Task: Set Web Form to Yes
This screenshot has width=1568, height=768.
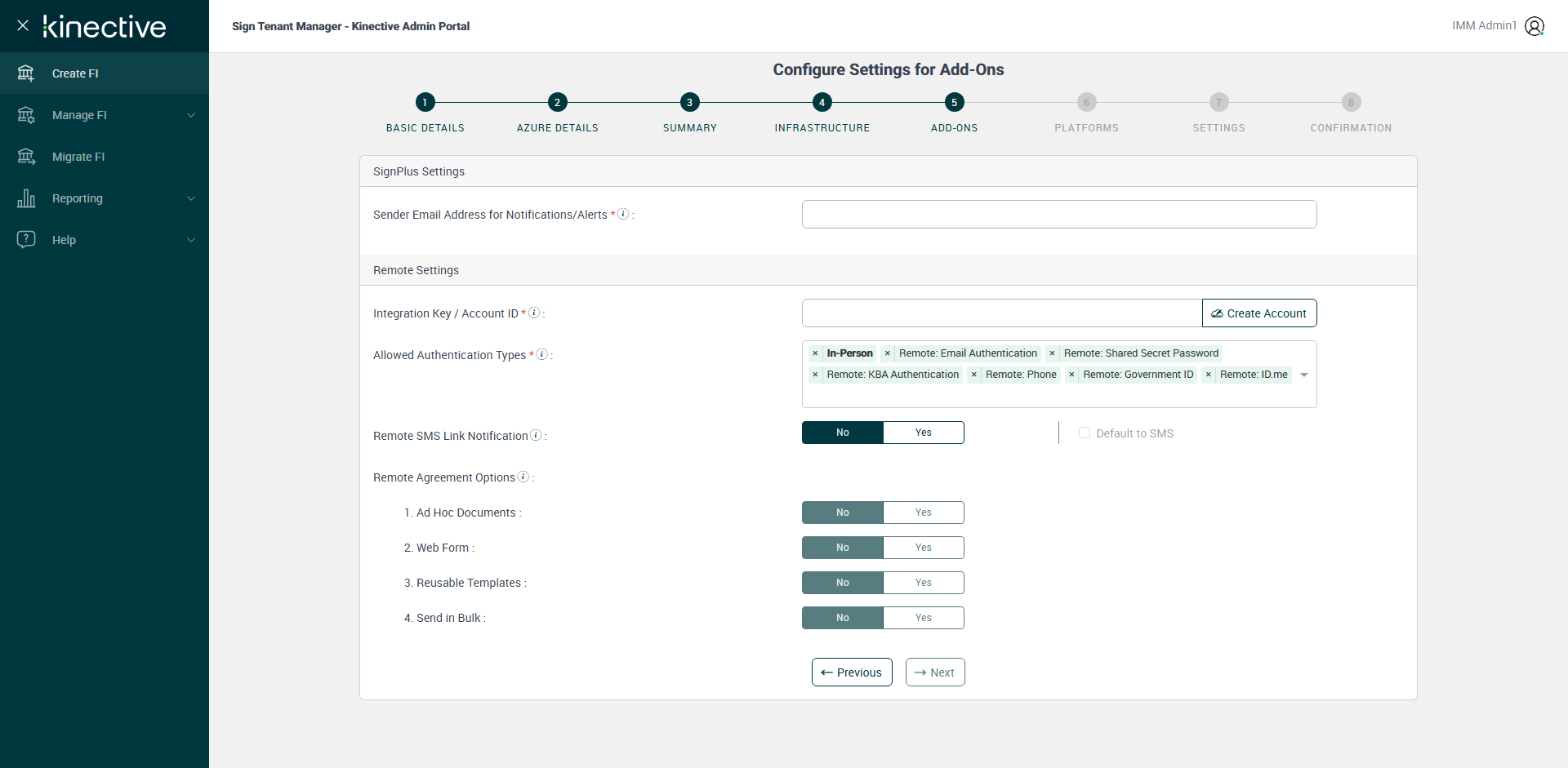Action: point(924,548)
